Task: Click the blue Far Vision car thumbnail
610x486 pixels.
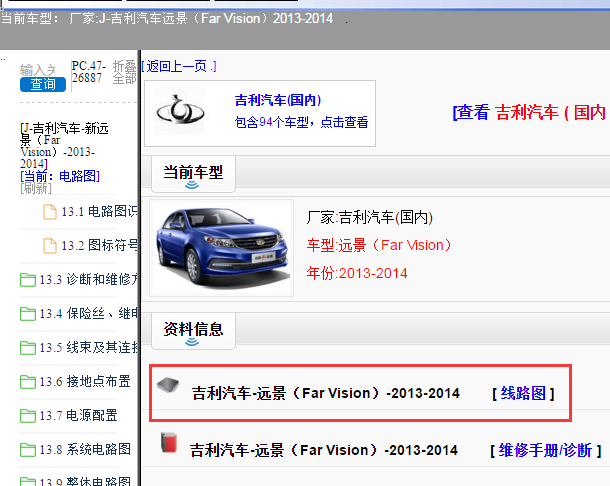Action: 221,248
